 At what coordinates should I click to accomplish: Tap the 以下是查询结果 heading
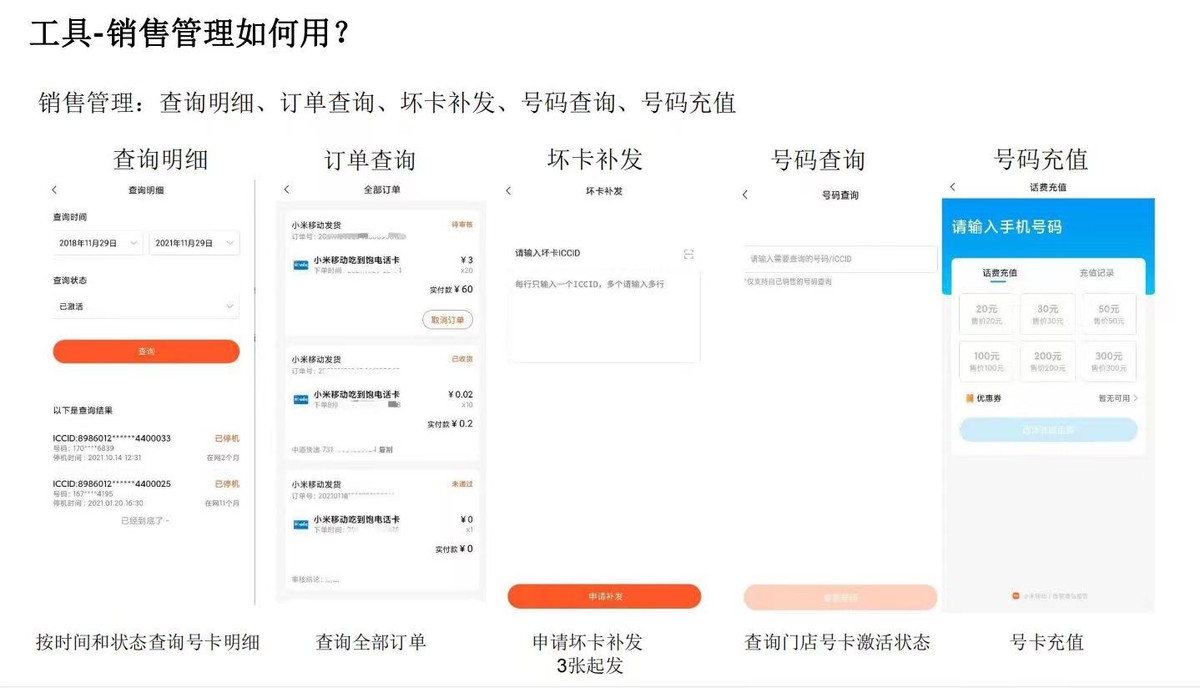tap(83, 411)
